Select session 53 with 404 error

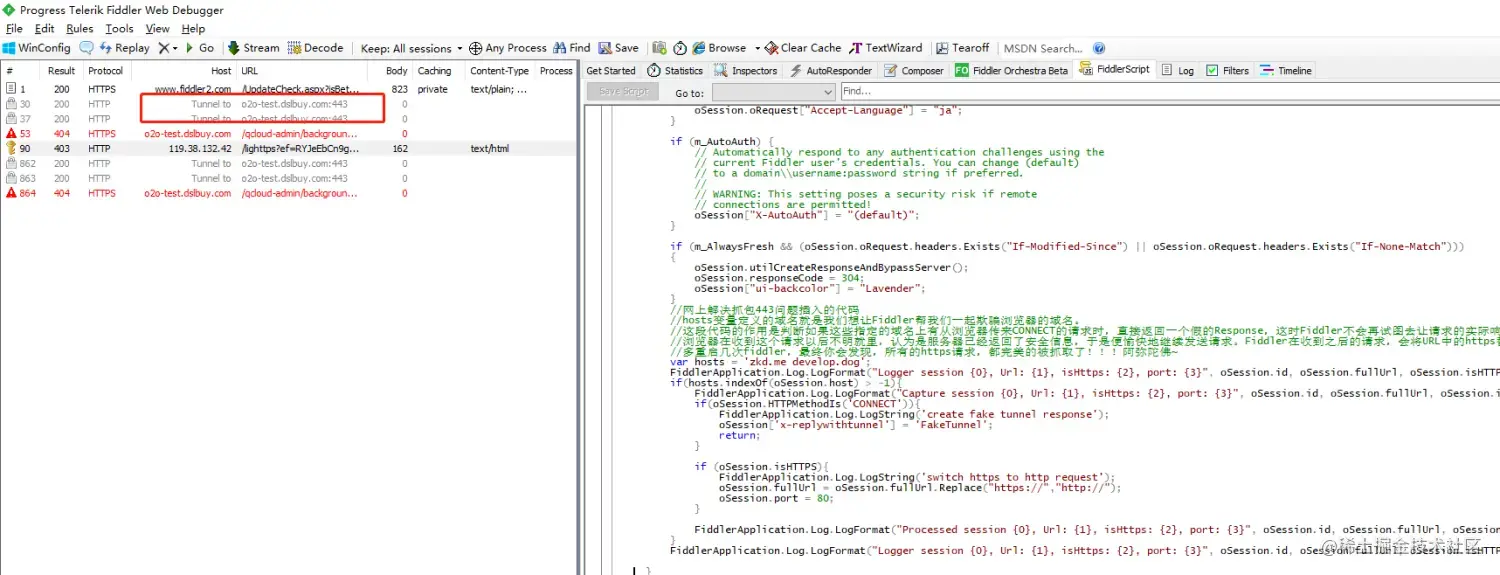pyautogui.click(x=288, y=133)
